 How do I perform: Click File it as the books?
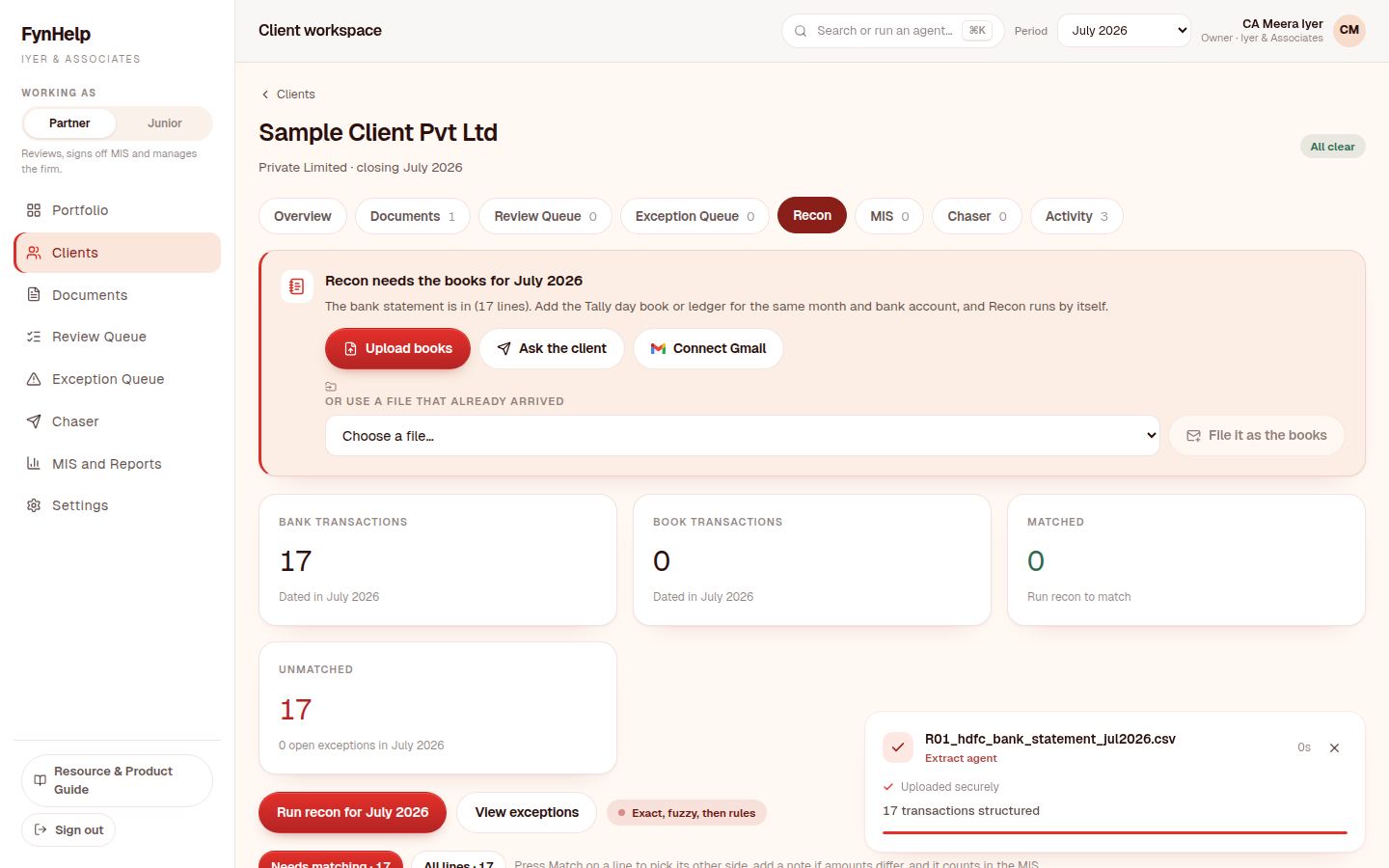point(1257,436)
